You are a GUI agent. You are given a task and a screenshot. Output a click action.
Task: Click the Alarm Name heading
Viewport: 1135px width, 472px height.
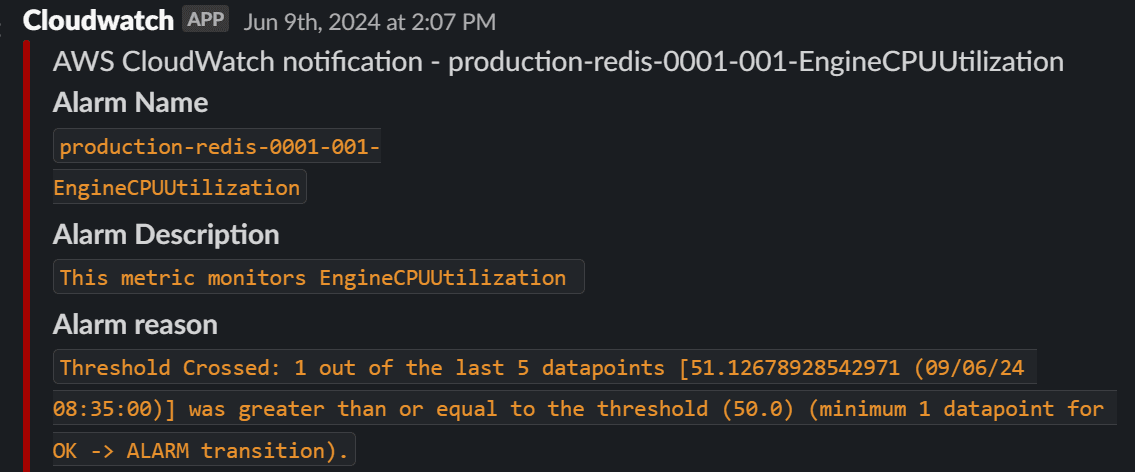click(130, 103)
